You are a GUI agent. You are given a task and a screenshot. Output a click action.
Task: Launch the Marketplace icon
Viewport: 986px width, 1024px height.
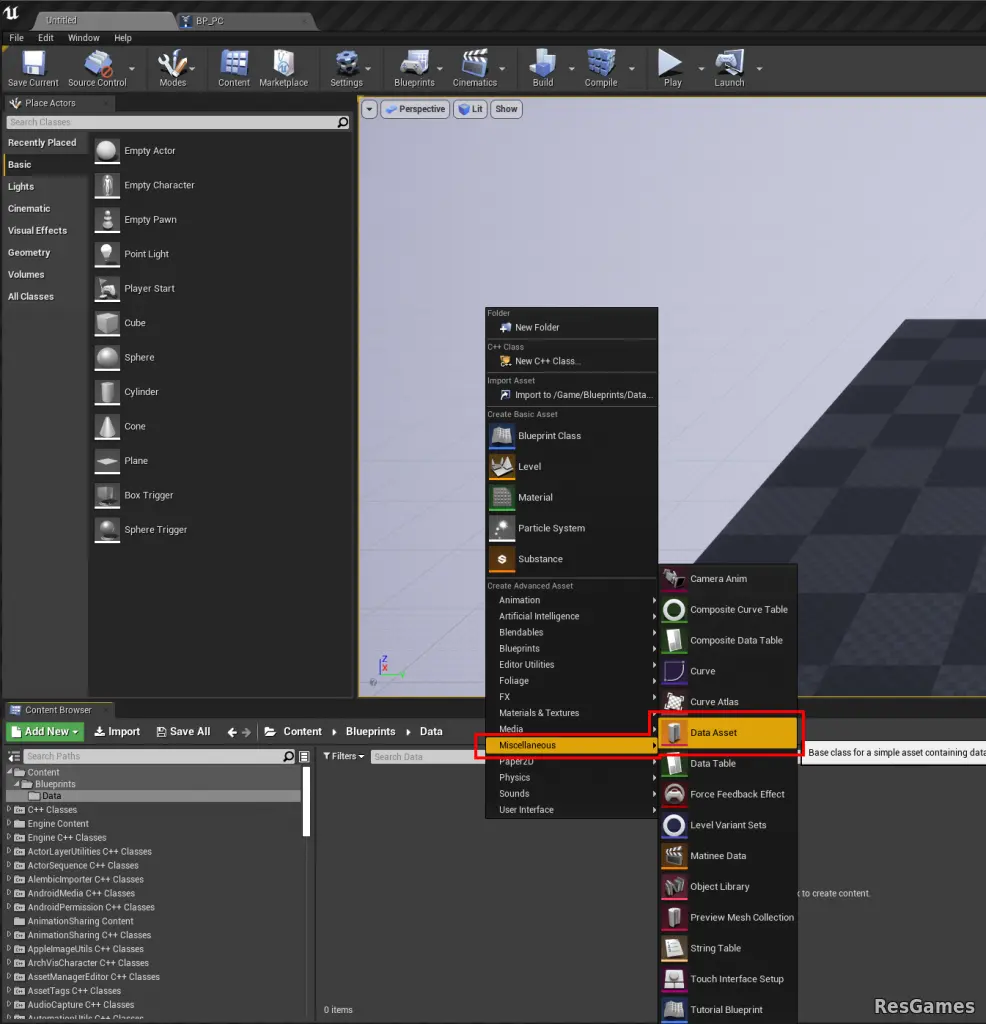point(283,69)
